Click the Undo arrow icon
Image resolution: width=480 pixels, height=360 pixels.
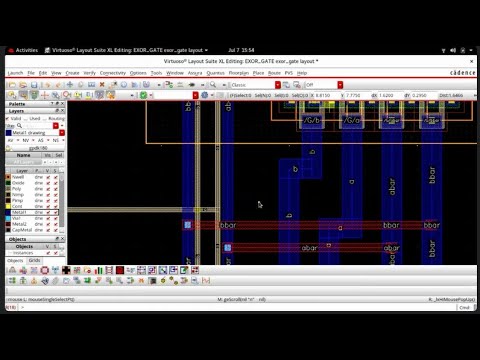(47, 85)
